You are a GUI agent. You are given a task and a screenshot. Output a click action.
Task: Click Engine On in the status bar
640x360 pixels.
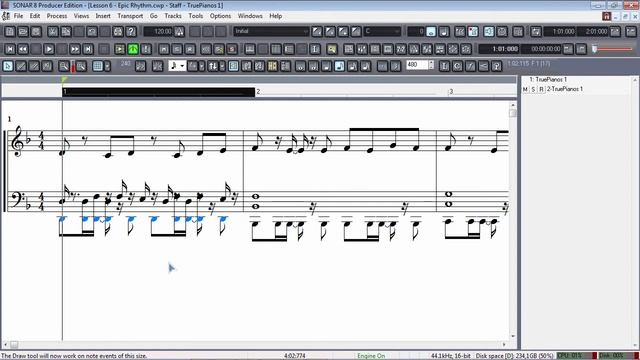coord(371,356)
